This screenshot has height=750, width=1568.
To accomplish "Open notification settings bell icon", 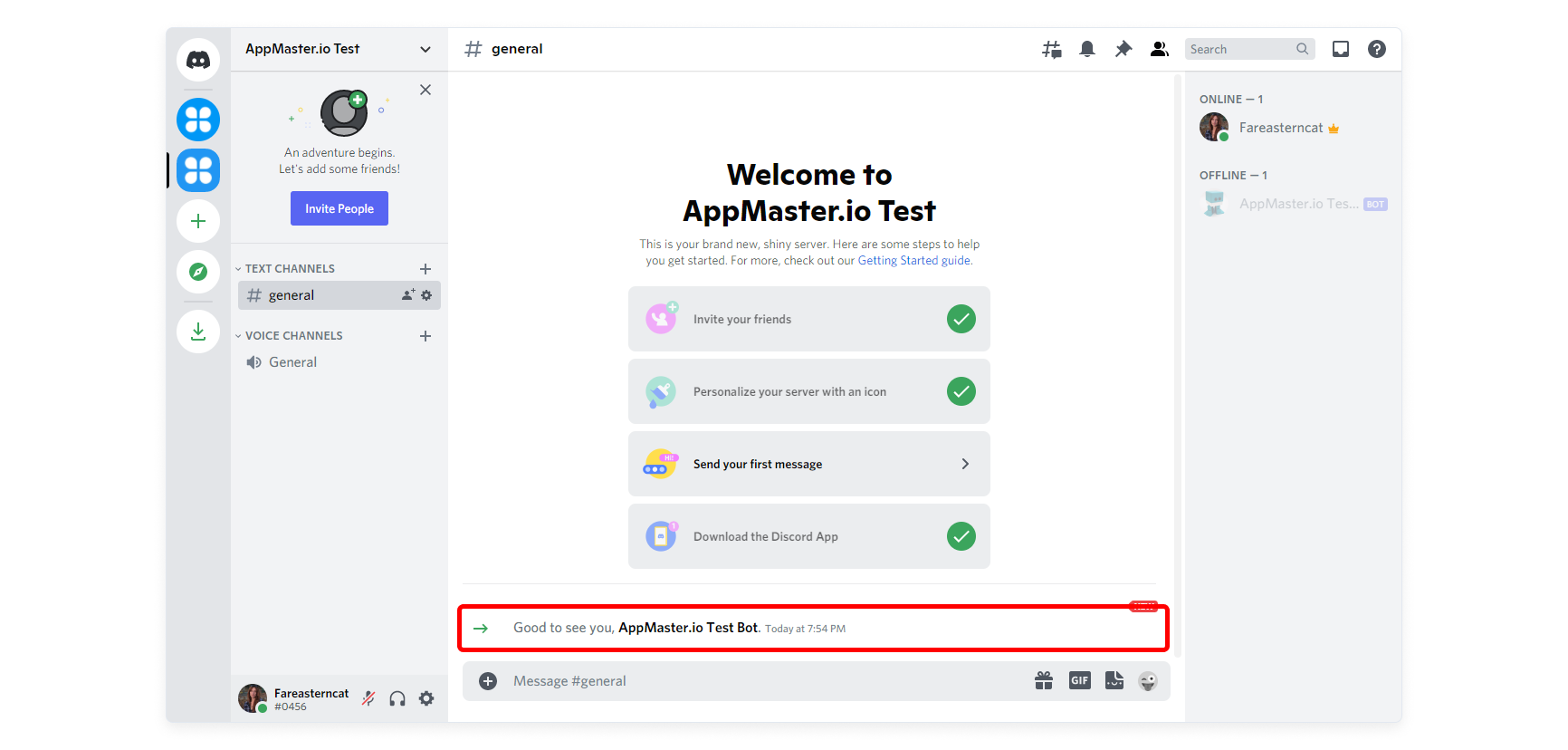I will pyautogui.click(x=1087, y=49).
